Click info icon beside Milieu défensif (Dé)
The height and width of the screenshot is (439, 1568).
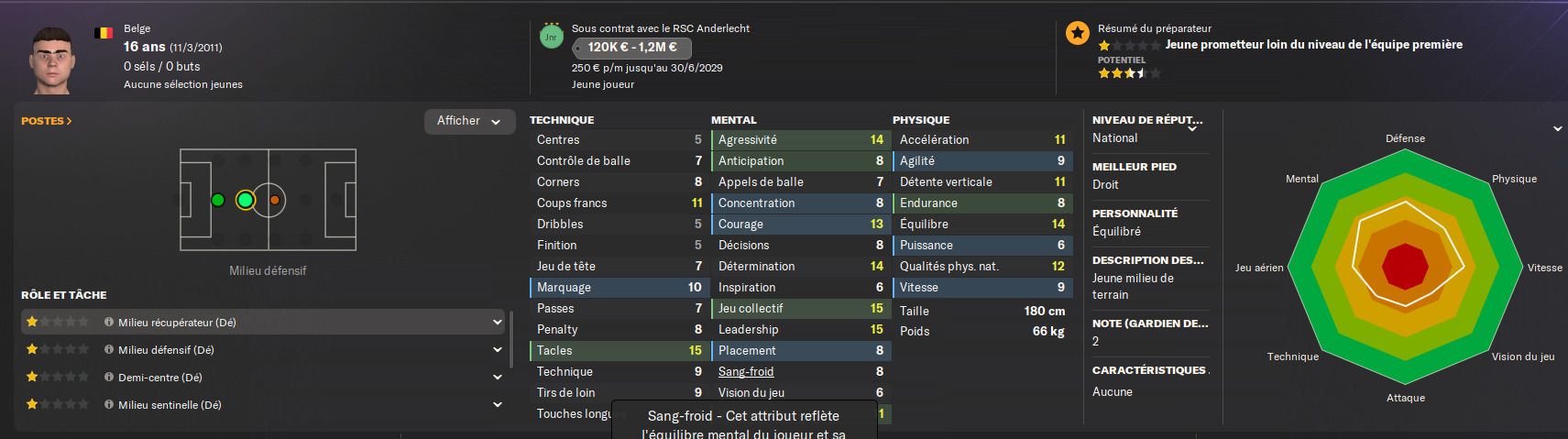point(109,350)
